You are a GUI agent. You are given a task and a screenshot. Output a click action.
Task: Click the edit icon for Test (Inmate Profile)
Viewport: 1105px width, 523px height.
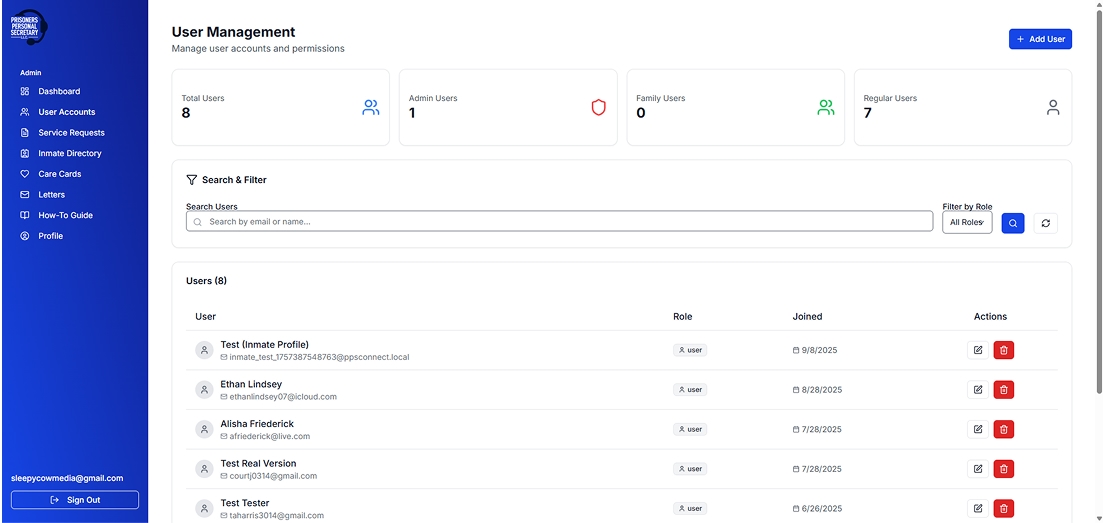pyautogui.click(x=977, y=350)
